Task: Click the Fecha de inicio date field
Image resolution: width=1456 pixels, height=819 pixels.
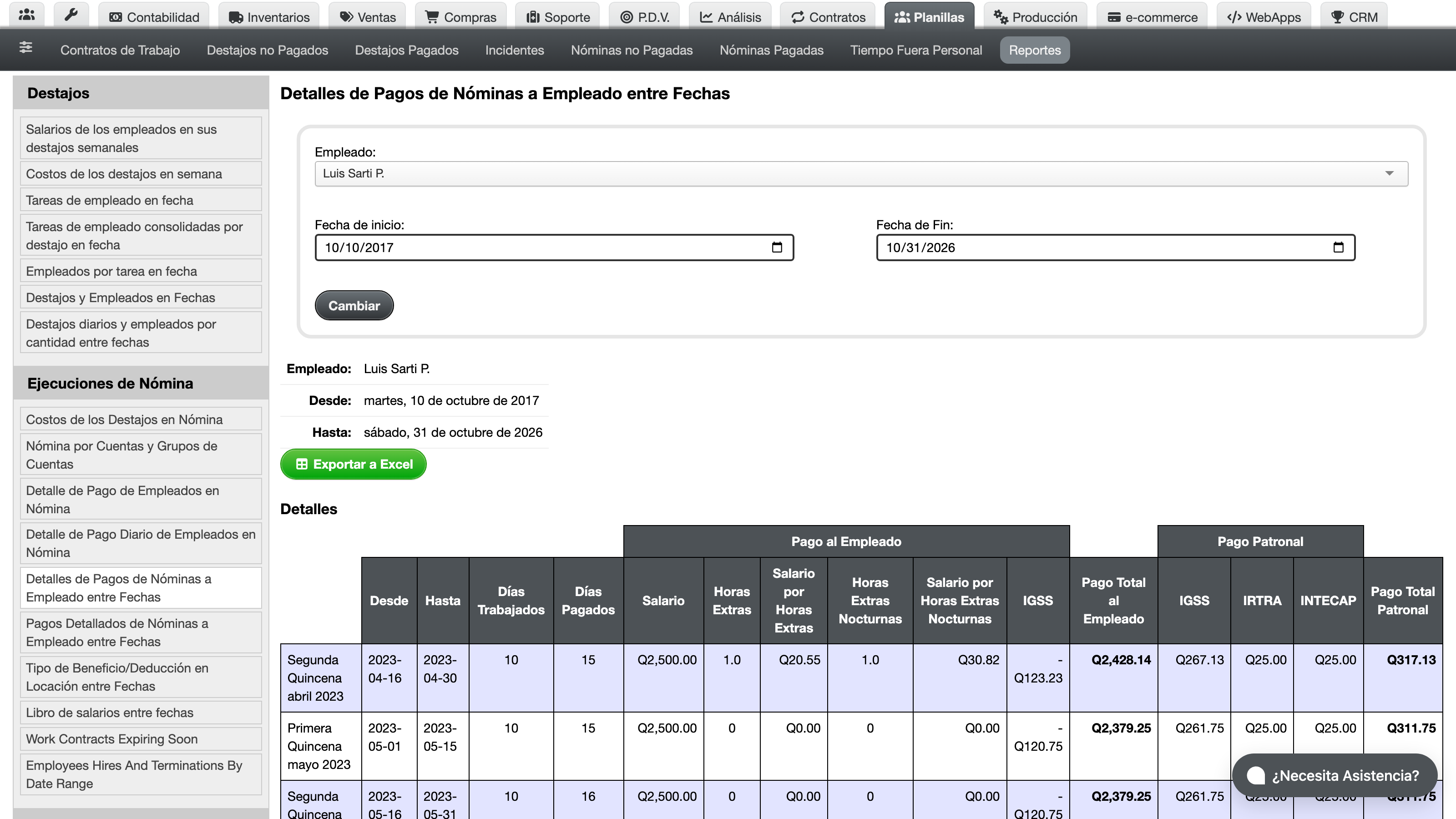Action: pyautogui.click(x=554, y=248)
